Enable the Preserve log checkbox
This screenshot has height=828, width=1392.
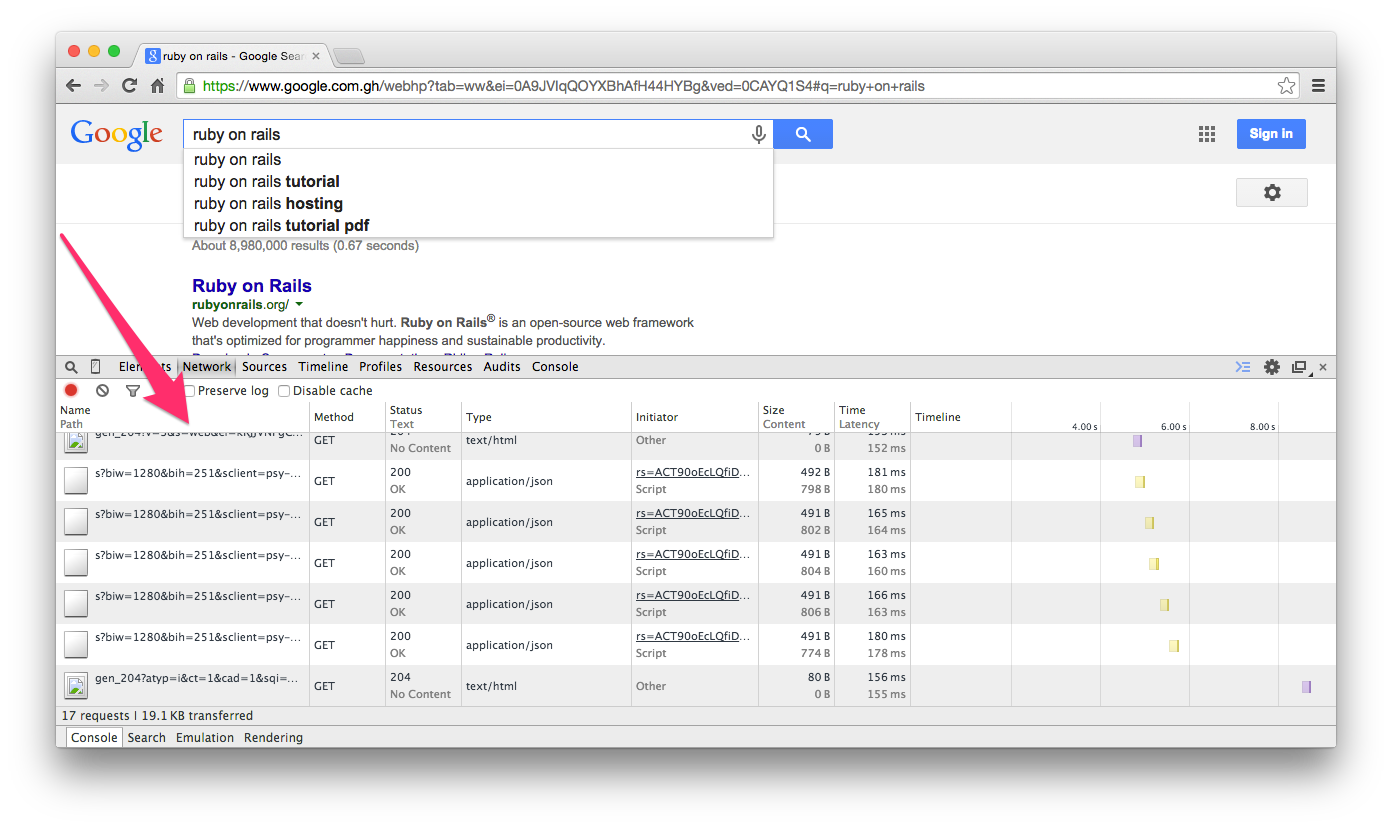click(190, 391)
